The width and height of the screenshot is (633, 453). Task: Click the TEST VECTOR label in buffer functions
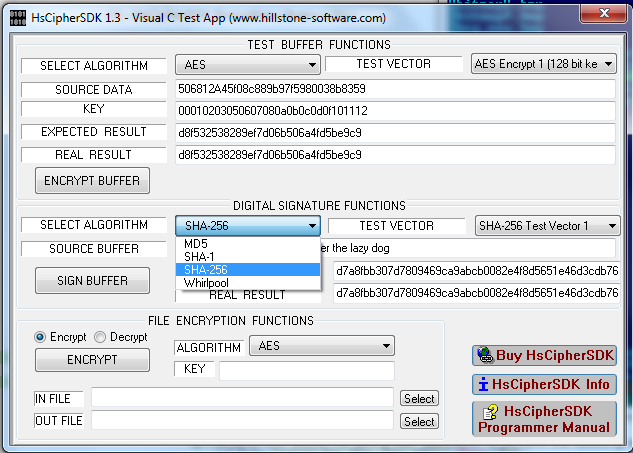coord(394,64)
